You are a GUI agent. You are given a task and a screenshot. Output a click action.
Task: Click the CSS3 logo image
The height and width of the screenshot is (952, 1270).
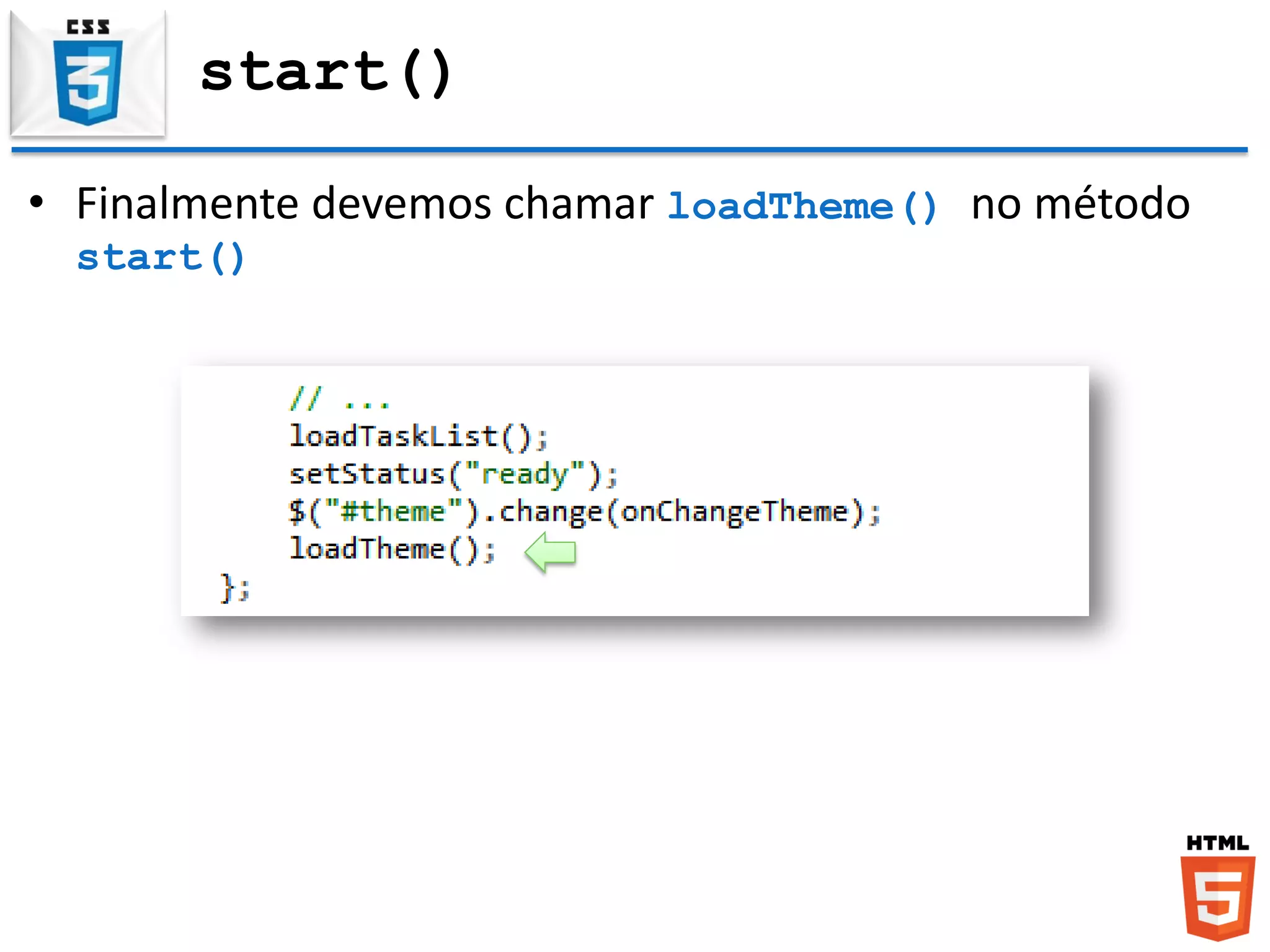point(88,73)
